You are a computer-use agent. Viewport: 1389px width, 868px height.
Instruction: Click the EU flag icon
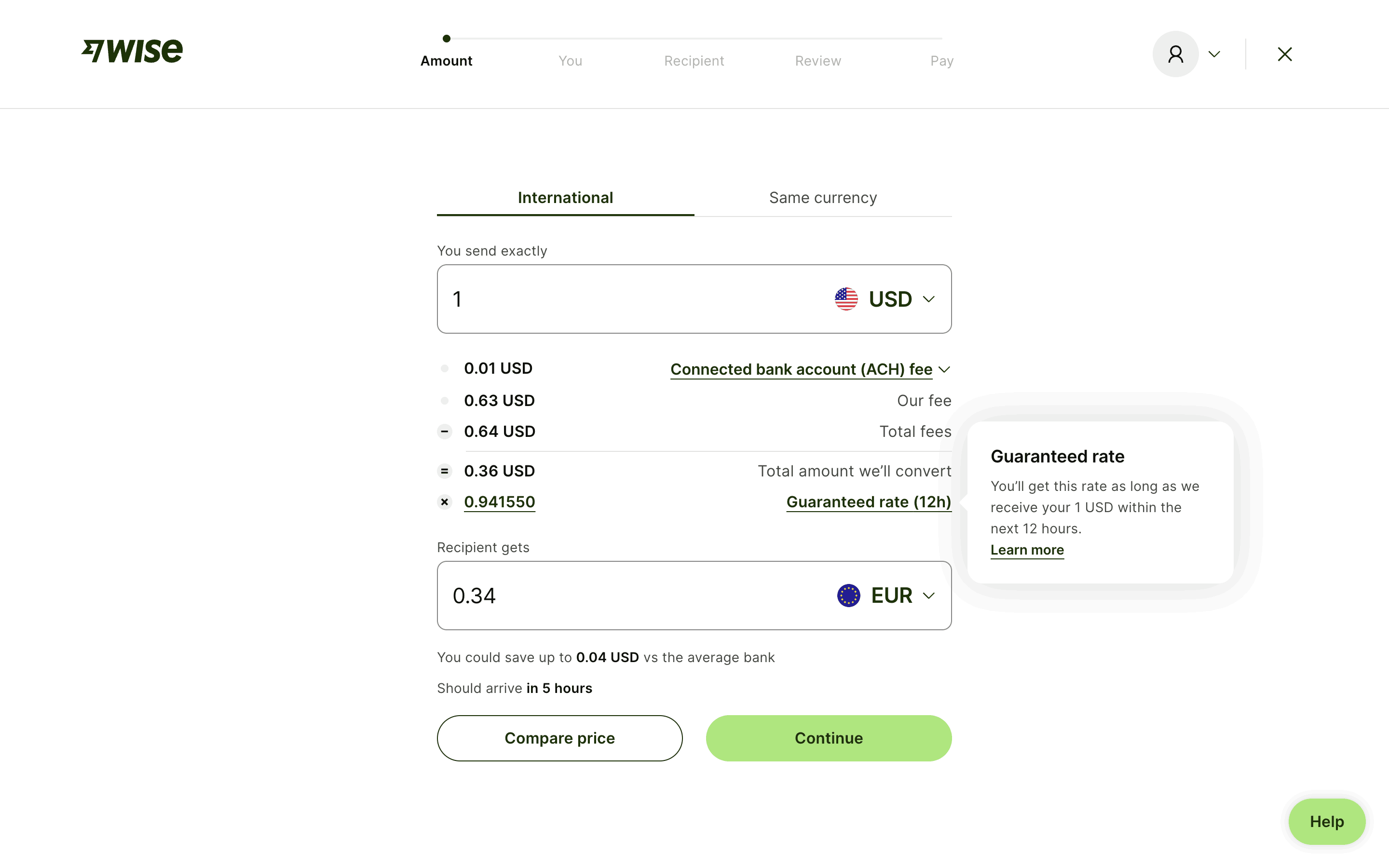848,596
